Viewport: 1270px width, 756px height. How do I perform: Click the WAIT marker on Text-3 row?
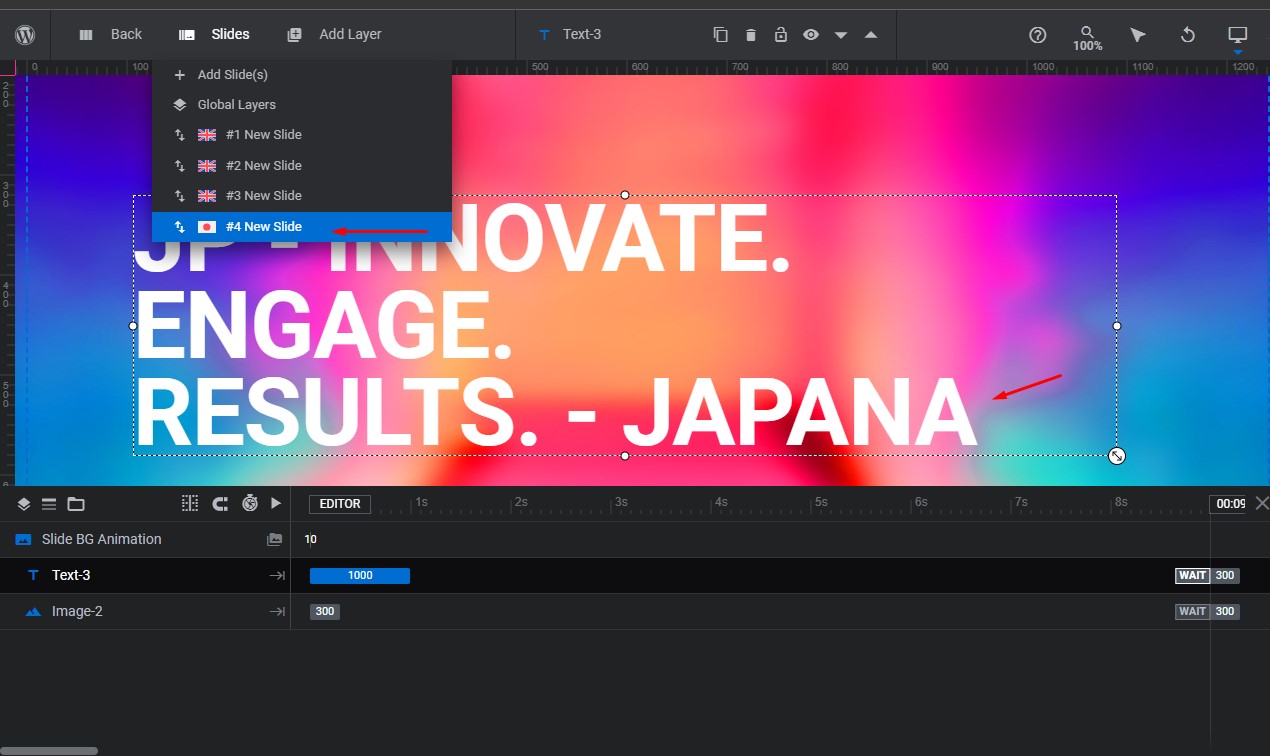(x=1192, y=575)
